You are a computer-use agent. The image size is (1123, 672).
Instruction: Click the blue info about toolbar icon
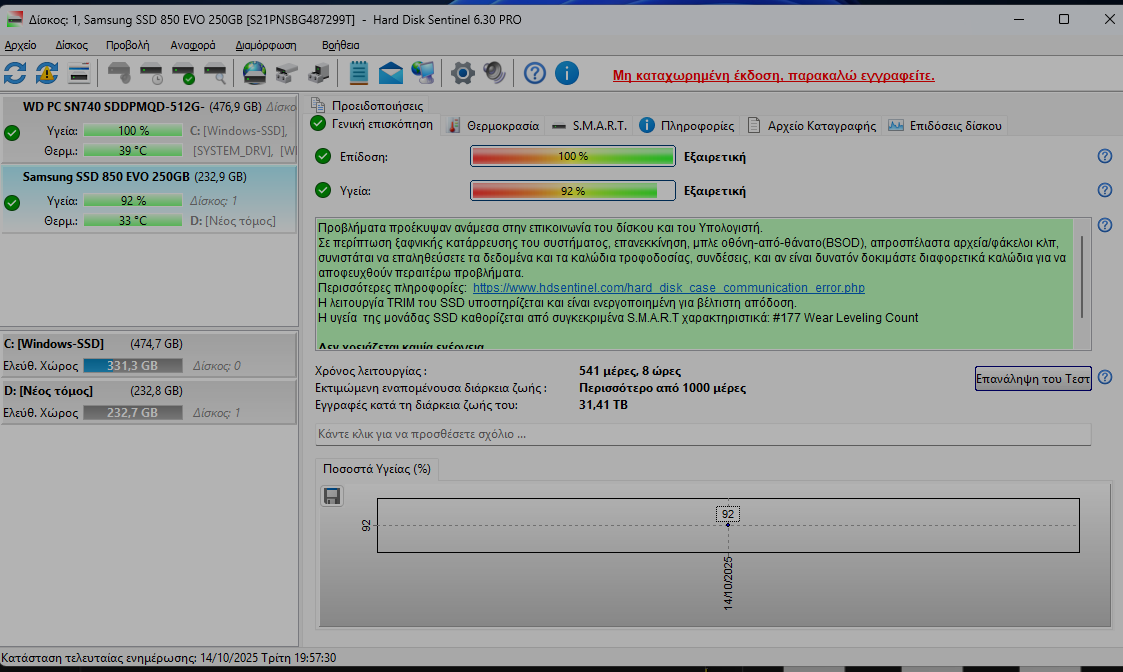pos(567,73)
